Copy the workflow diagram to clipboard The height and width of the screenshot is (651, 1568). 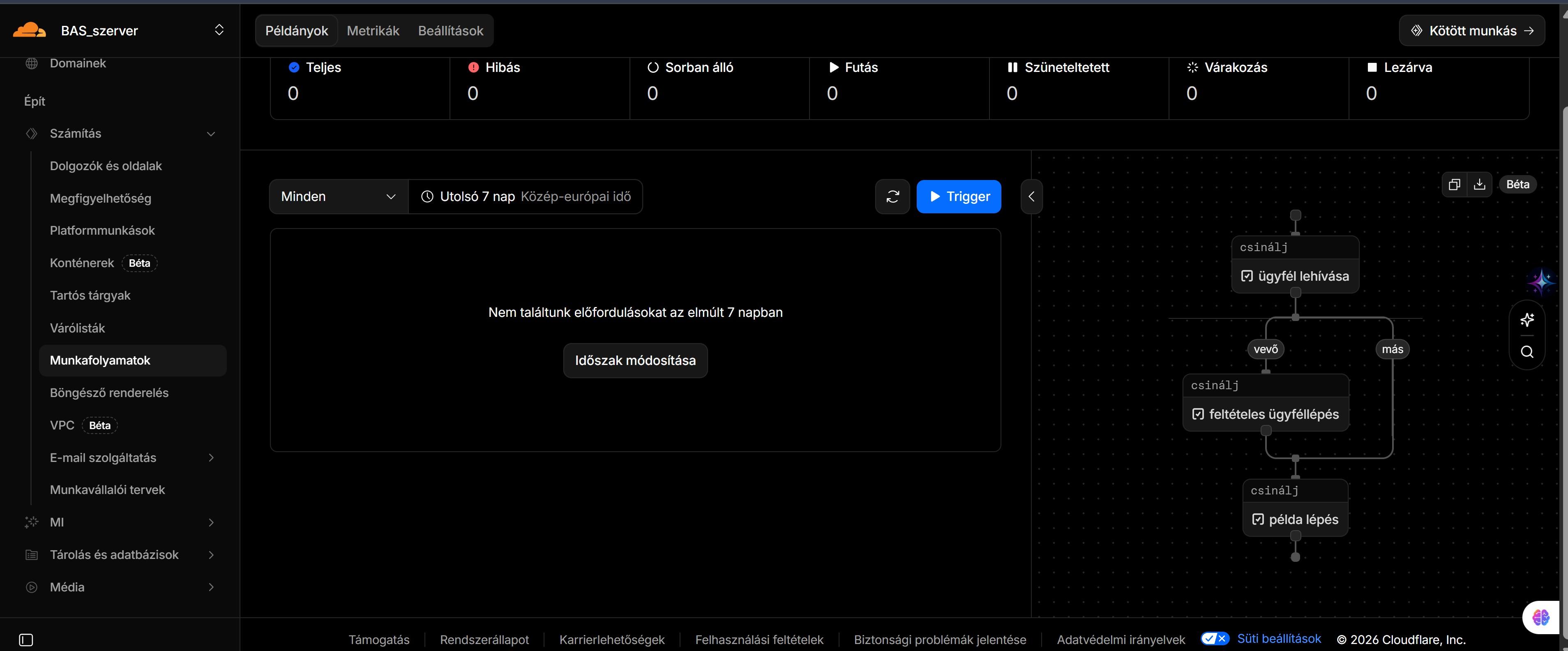(x=1454, y=184)
